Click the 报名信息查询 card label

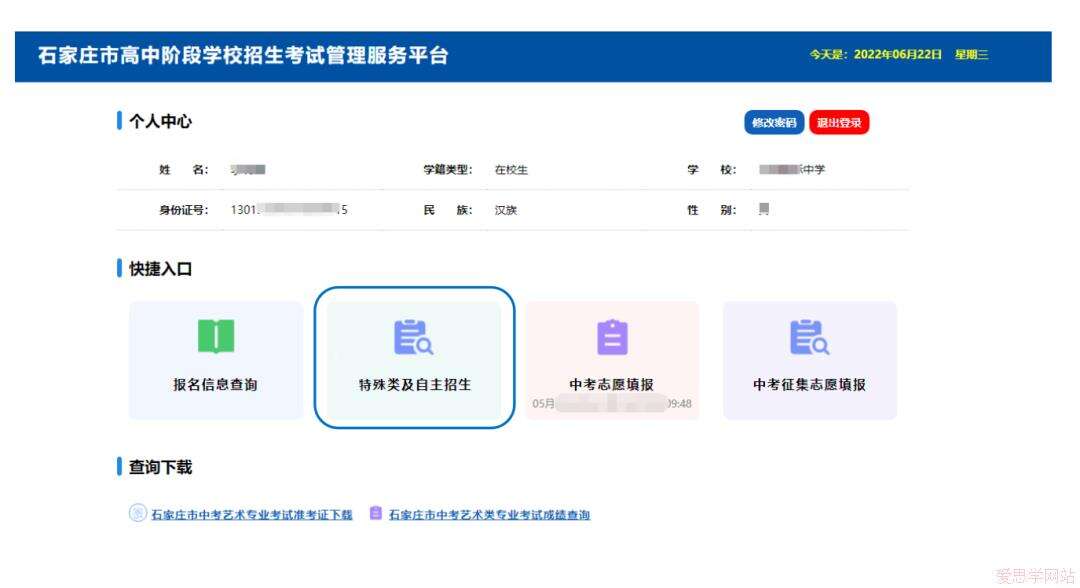pos(215,384)
